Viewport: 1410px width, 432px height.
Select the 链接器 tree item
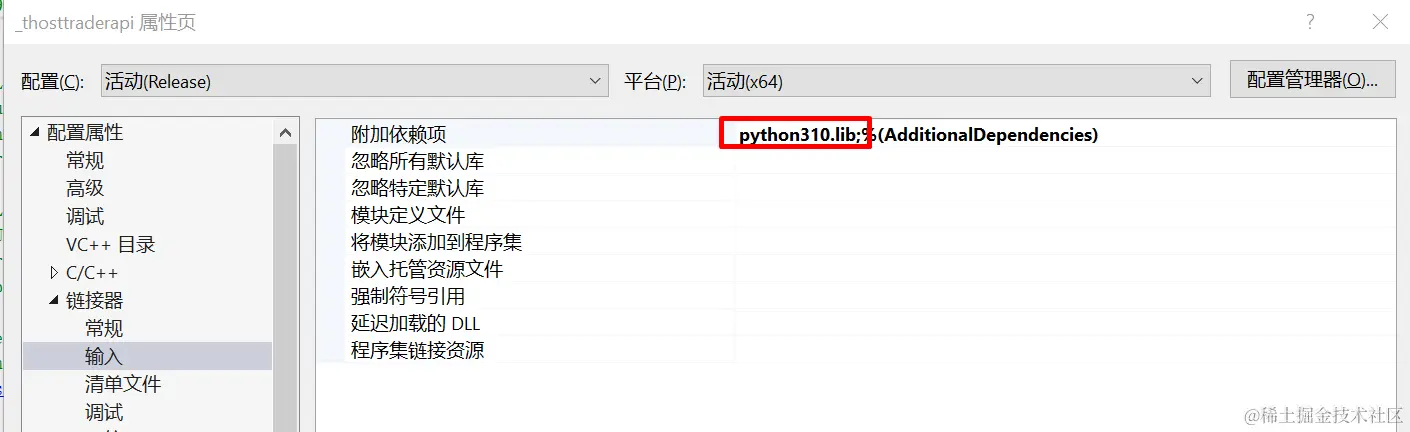pos(95,300)
